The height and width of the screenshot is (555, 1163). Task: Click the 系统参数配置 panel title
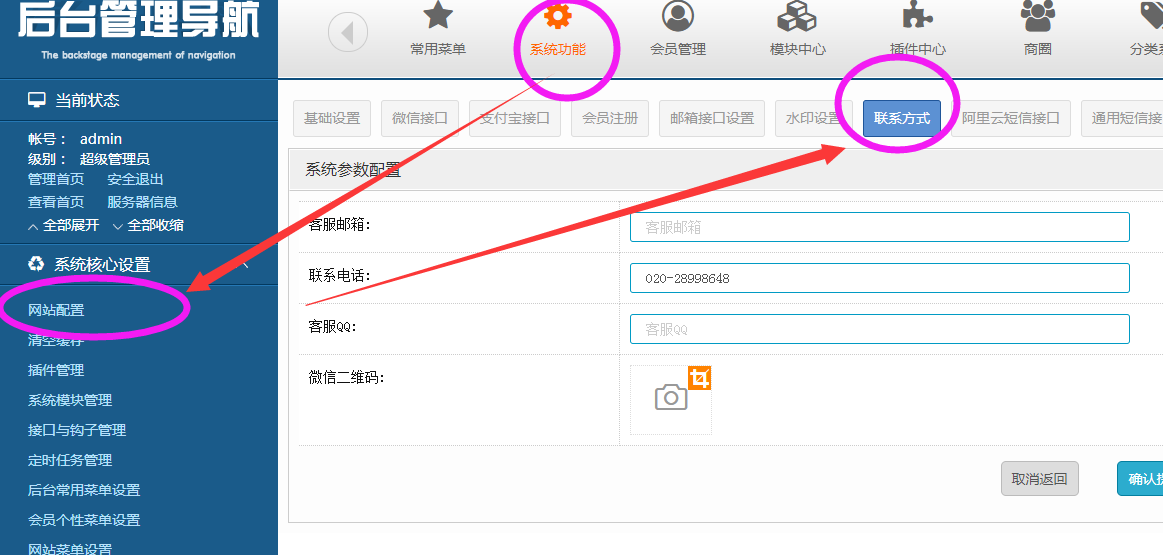click(x=353, y=170)
